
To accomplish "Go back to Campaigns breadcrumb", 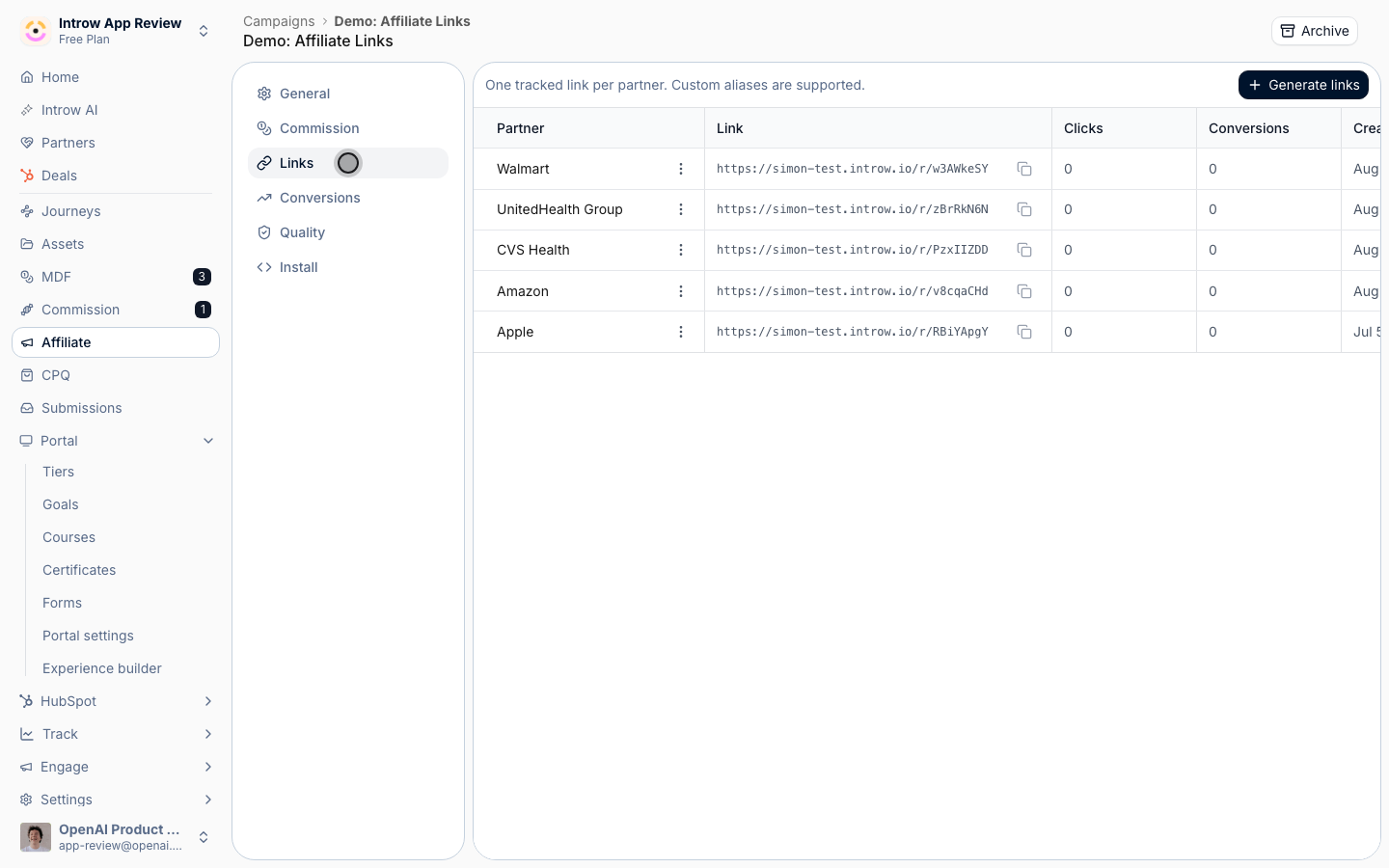I will [x=279, y=21].
